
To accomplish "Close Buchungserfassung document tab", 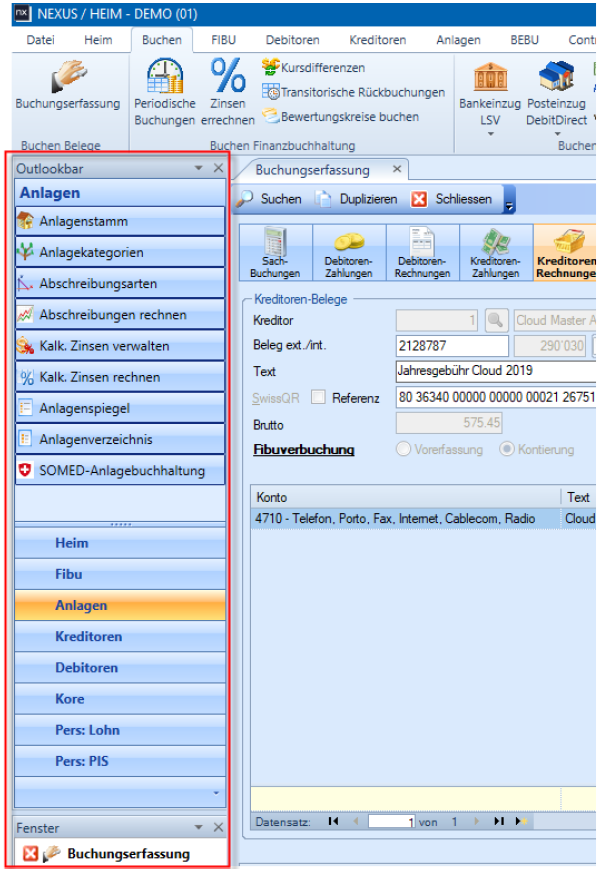I will click(397, 169).
